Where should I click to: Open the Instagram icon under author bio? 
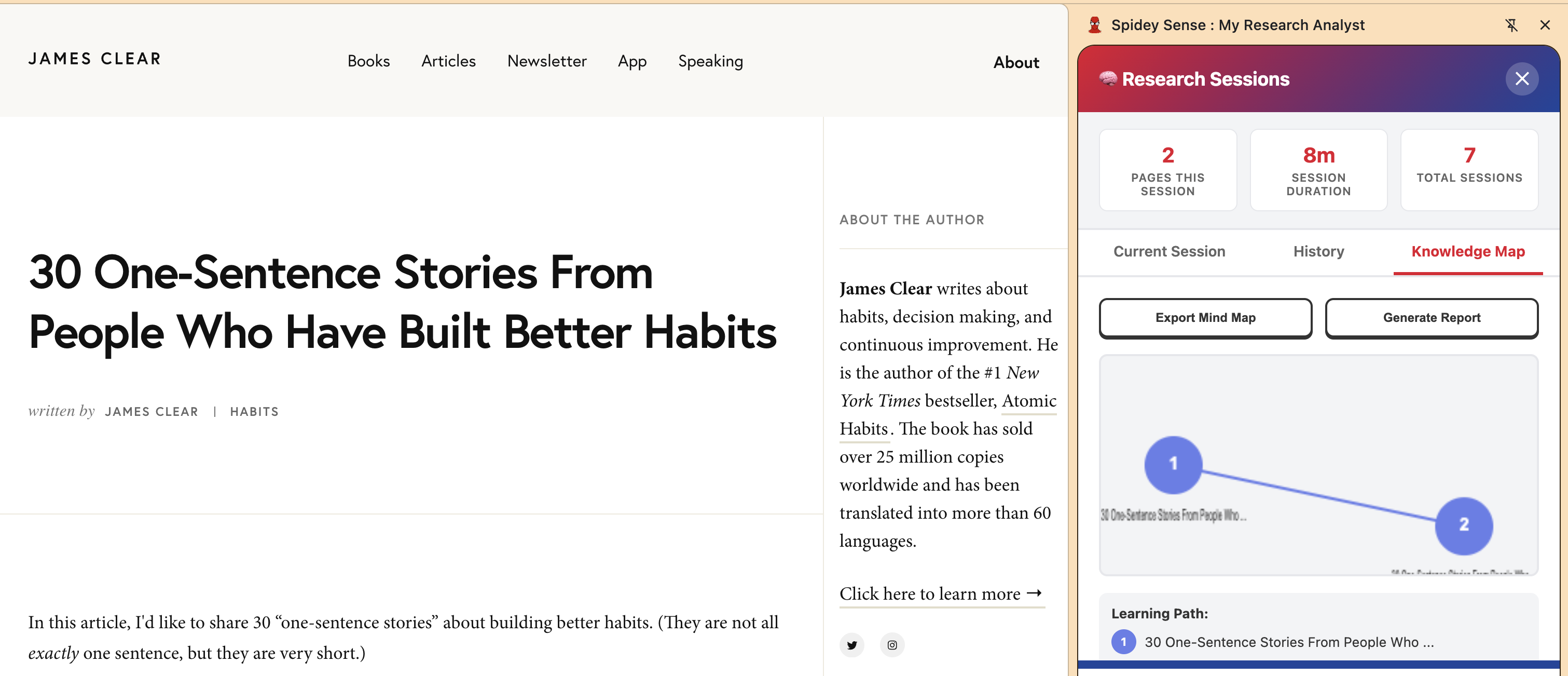pyautogui.click(x=892, y=645)
